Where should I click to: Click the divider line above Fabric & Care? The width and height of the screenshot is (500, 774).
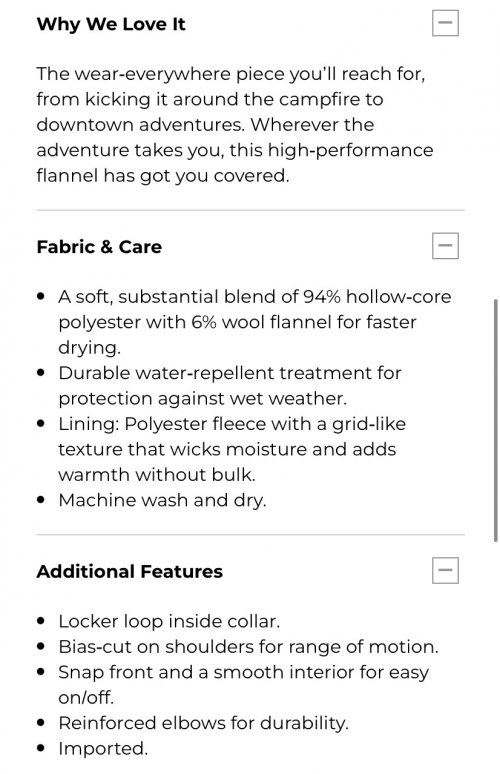[250, 210]
